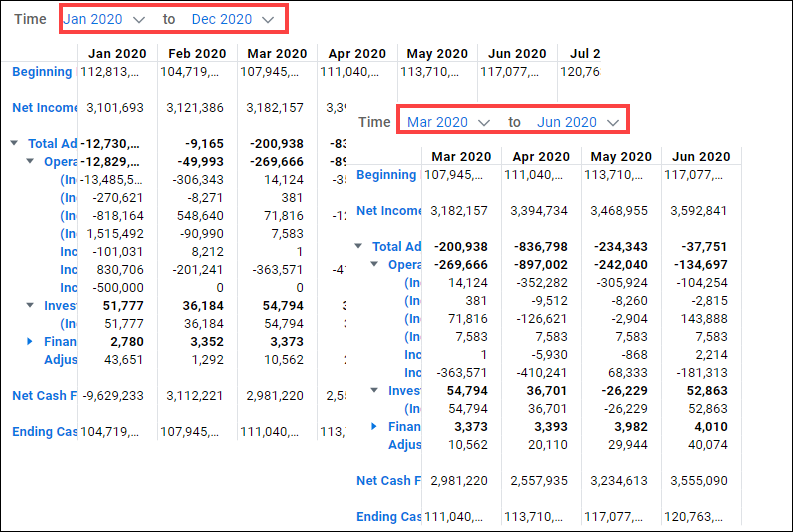This screenshot has height=532, width=793.
Task: Click Net Cash value -9,629,233
Action: 112,395
